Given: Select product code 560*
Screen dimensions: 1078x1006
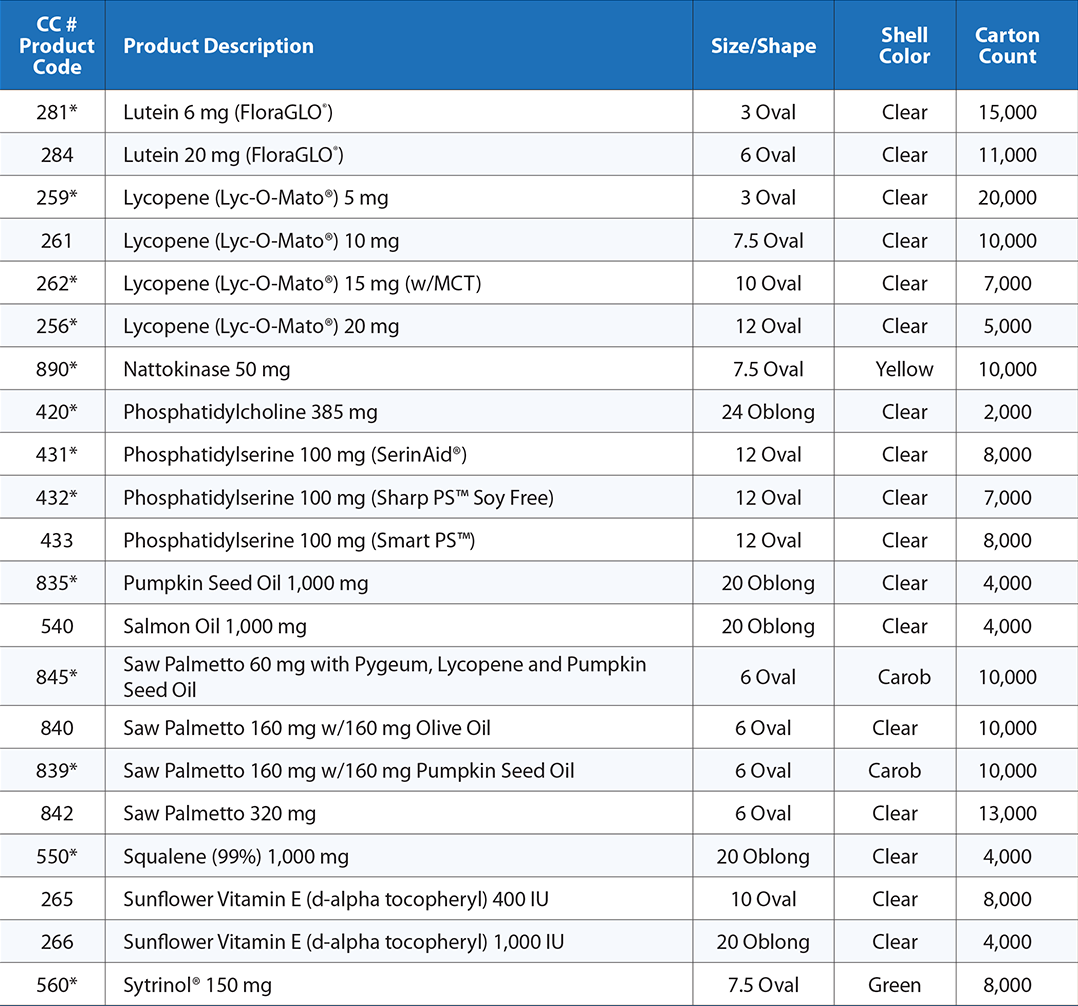Looking at the screenshot, I should coord(56,985).
